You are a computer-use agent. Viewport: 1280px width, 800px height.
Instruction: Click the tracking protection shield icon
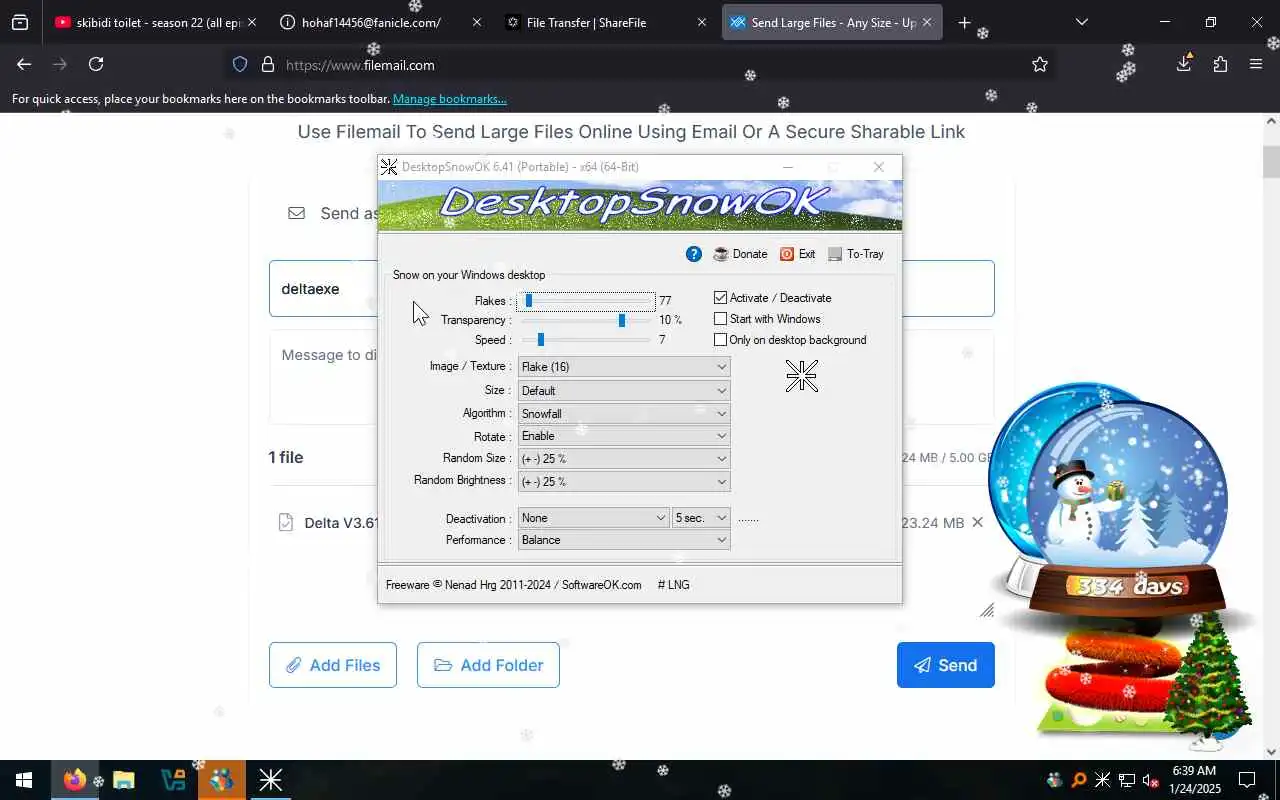pos(240,64)
